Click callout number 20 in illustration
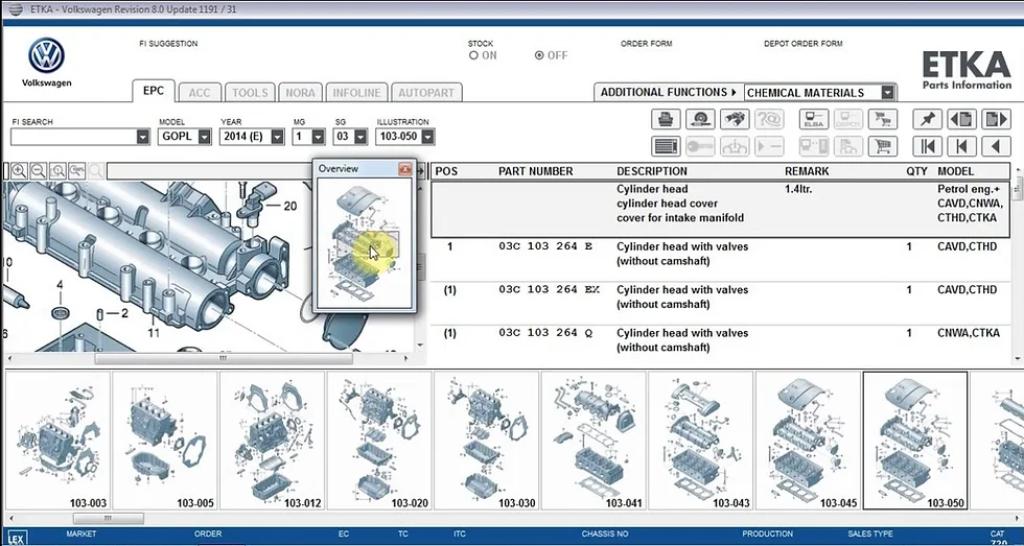The image size is (1024, 546). click(x=290, y=206)
